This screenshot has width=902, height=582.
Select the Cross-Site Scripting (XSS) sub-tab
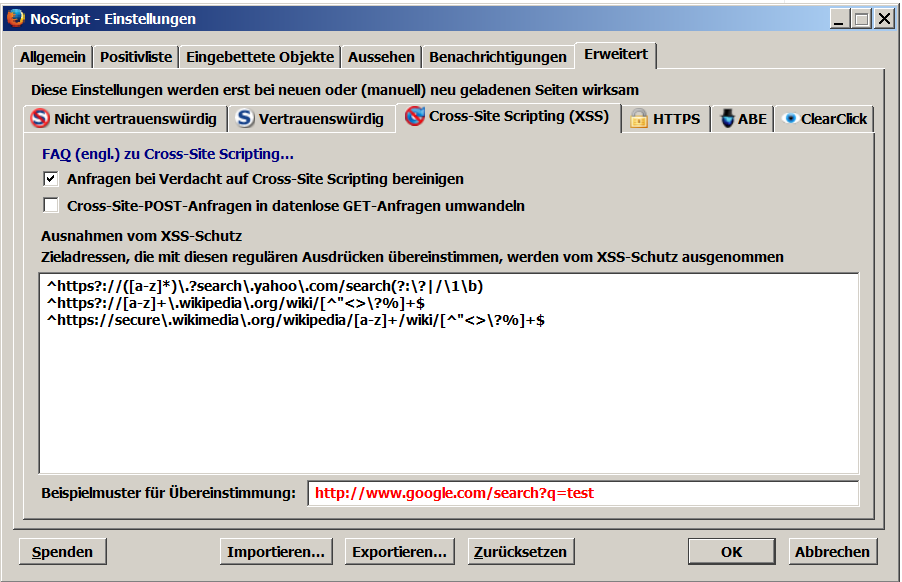click(508, 116)
